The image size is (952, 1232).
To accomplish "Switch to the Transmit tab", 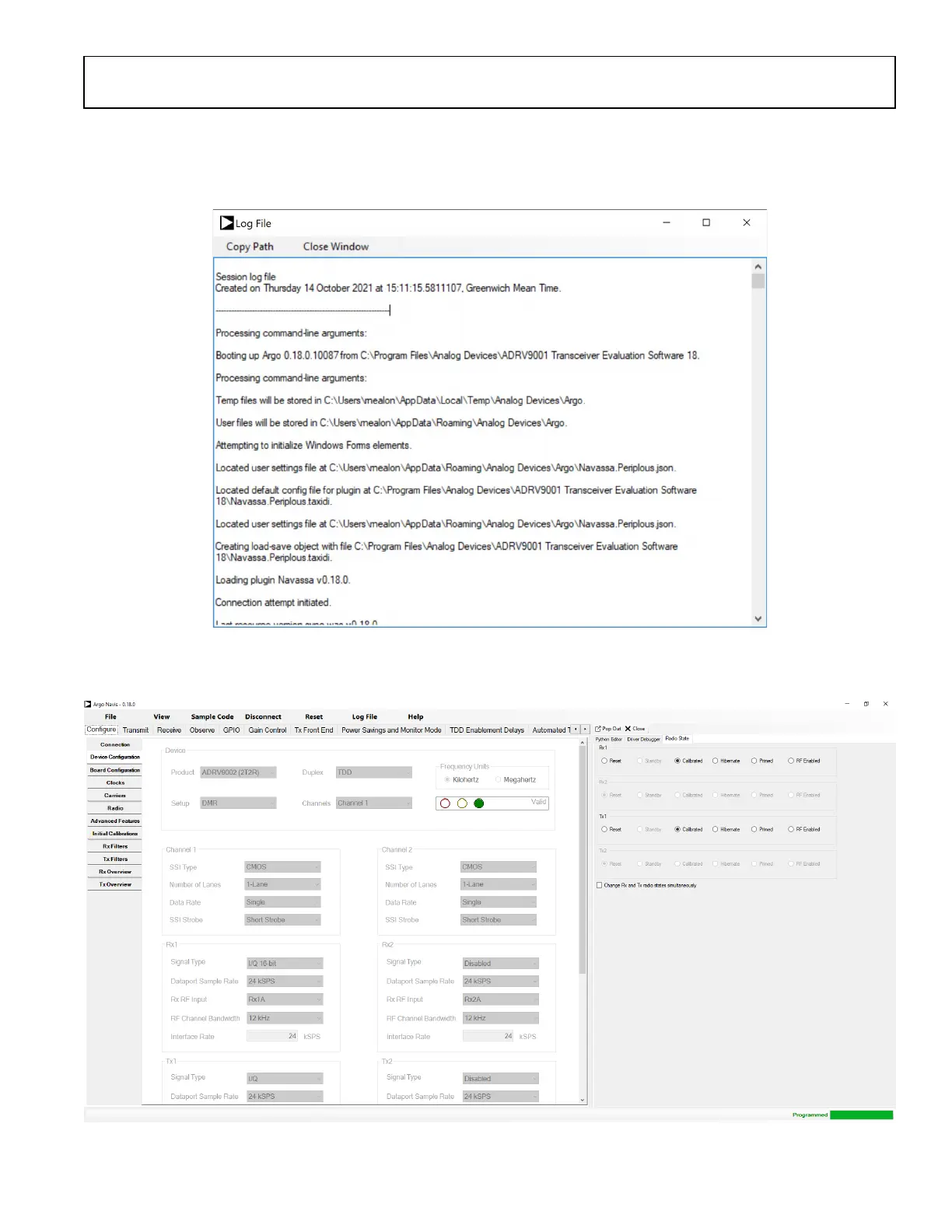I will 135,730.
